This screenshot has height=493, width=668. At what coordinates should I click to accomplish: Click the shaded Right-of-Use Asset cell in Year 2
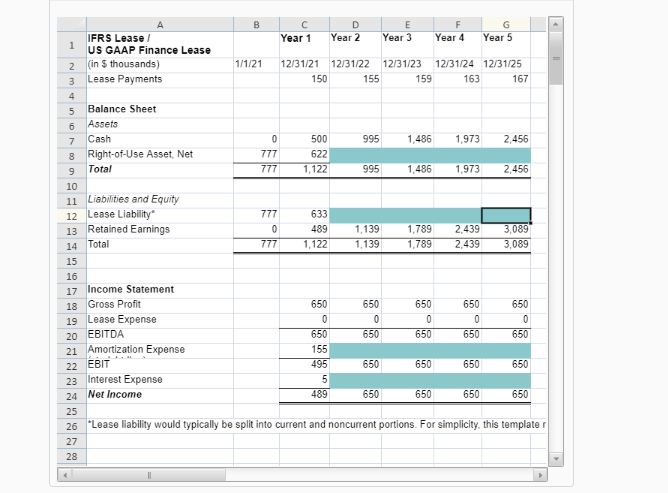(355, 155)
